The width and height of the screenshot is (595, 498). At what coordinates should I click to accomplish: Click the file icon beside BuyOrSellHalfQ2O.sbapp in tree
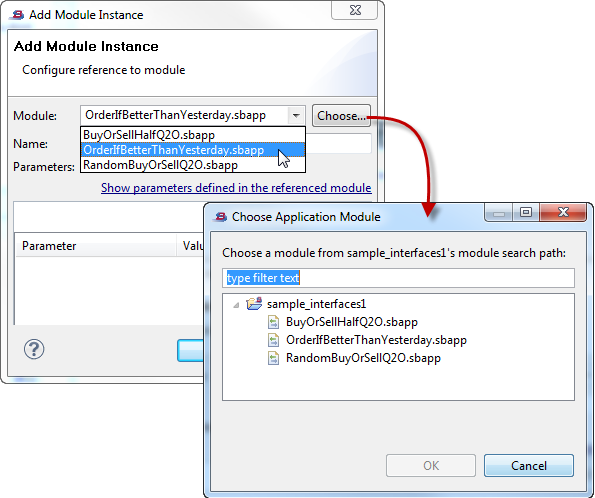point(273,322)
